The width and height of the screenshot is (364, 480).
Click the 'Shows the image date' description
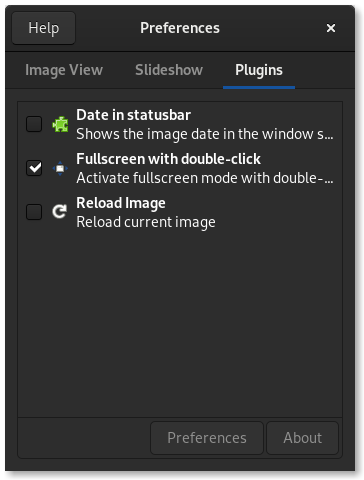205,134
